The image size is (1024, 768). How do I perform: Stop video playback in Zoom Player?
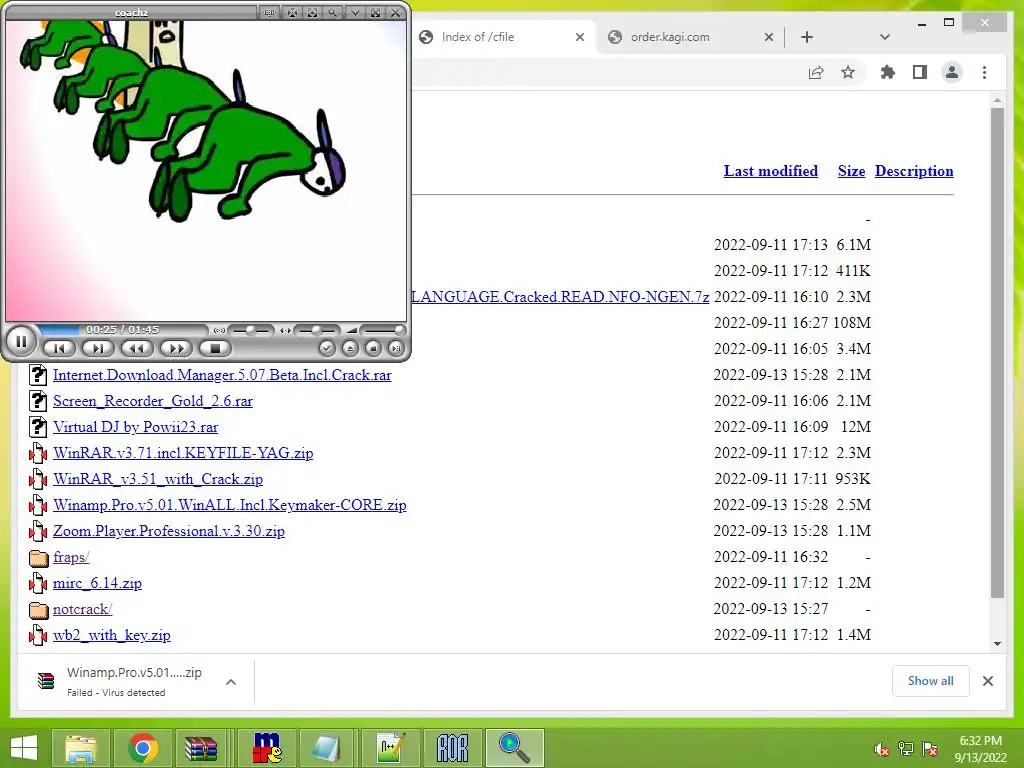216,349
